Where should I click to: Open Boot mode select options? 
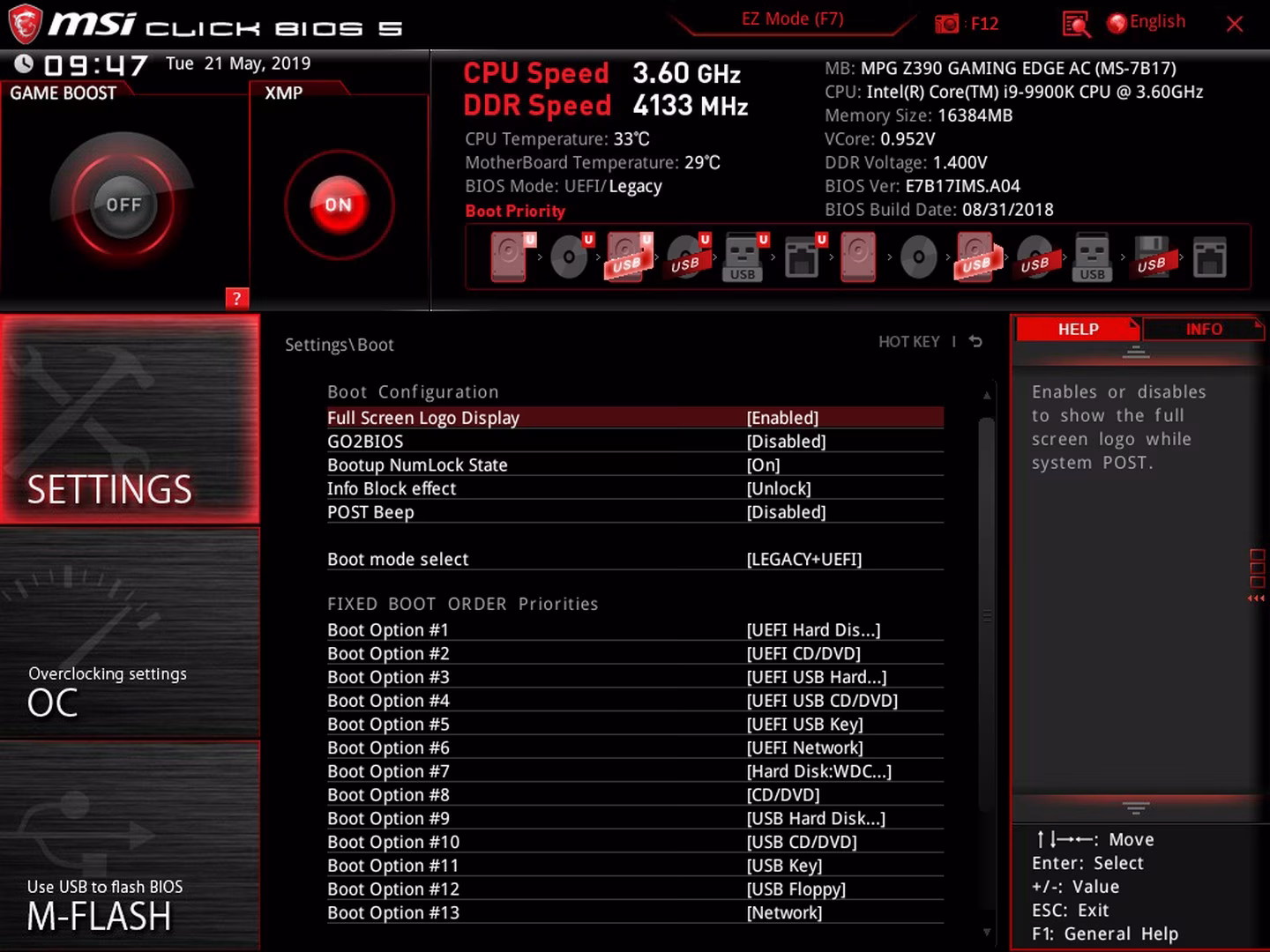point(635,559)
